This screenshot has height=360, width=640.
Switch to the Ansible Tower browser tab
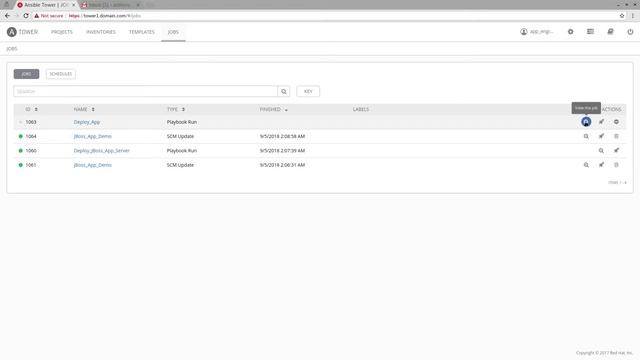(x=46, y=5)
